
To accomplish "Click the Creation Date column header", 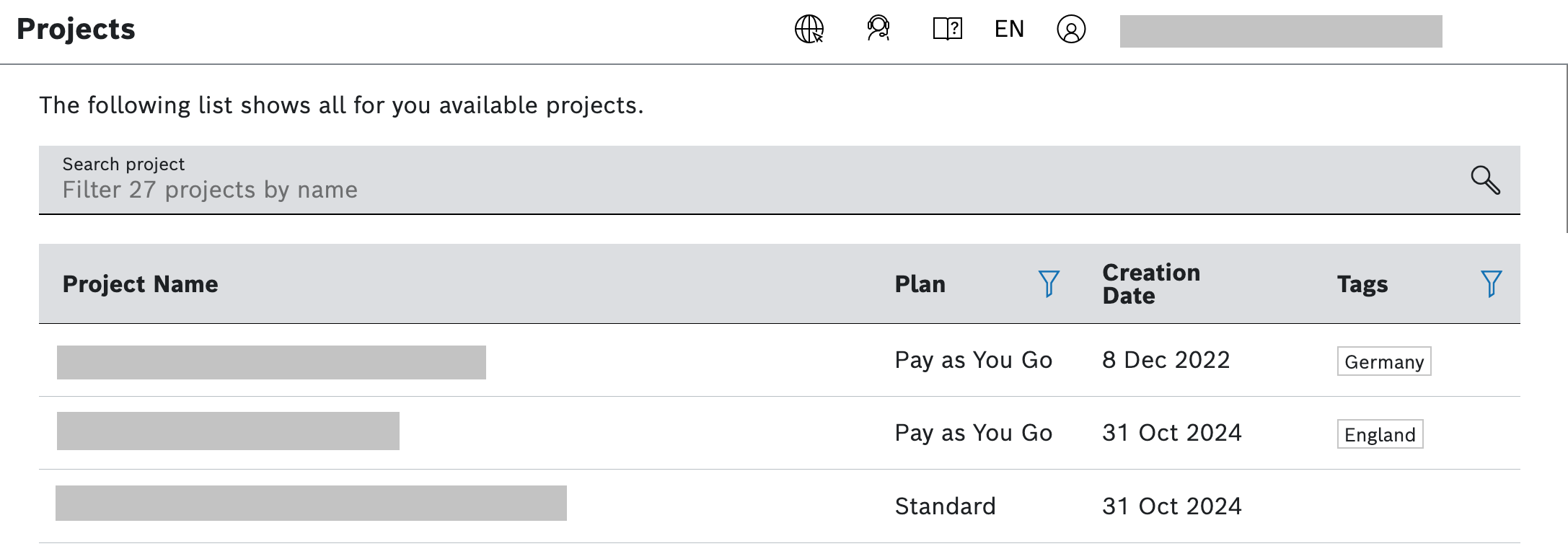I will point(1151,284).
